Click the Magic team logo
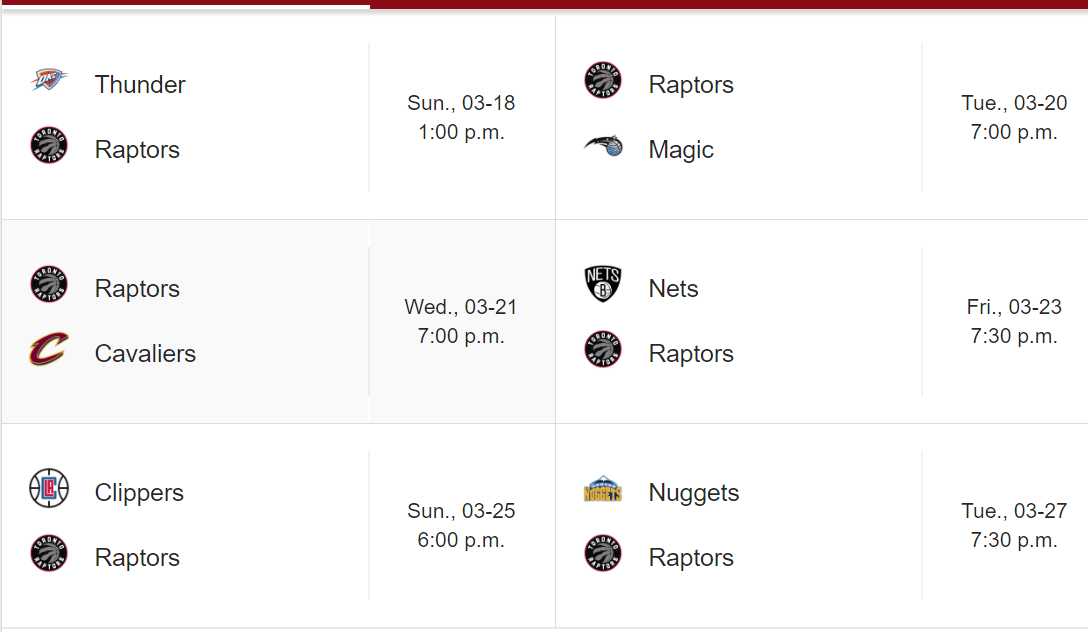The width and height of the screenshot is (1088, 632). (603, 146)
